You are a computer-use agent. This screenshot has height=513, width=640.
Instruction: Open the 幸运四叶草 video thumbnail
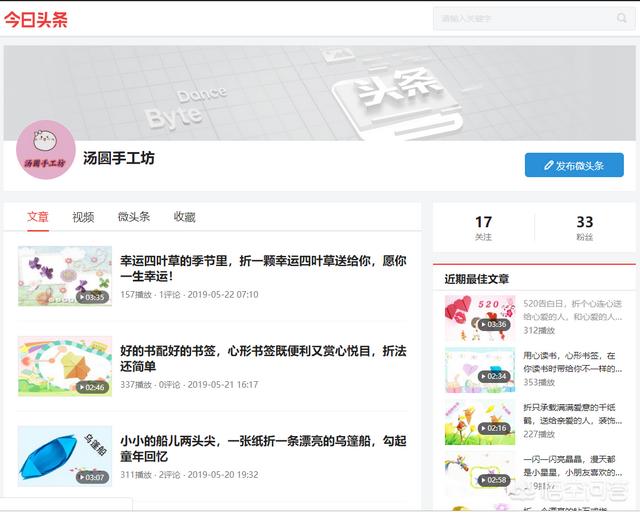(x=65, y=276)
